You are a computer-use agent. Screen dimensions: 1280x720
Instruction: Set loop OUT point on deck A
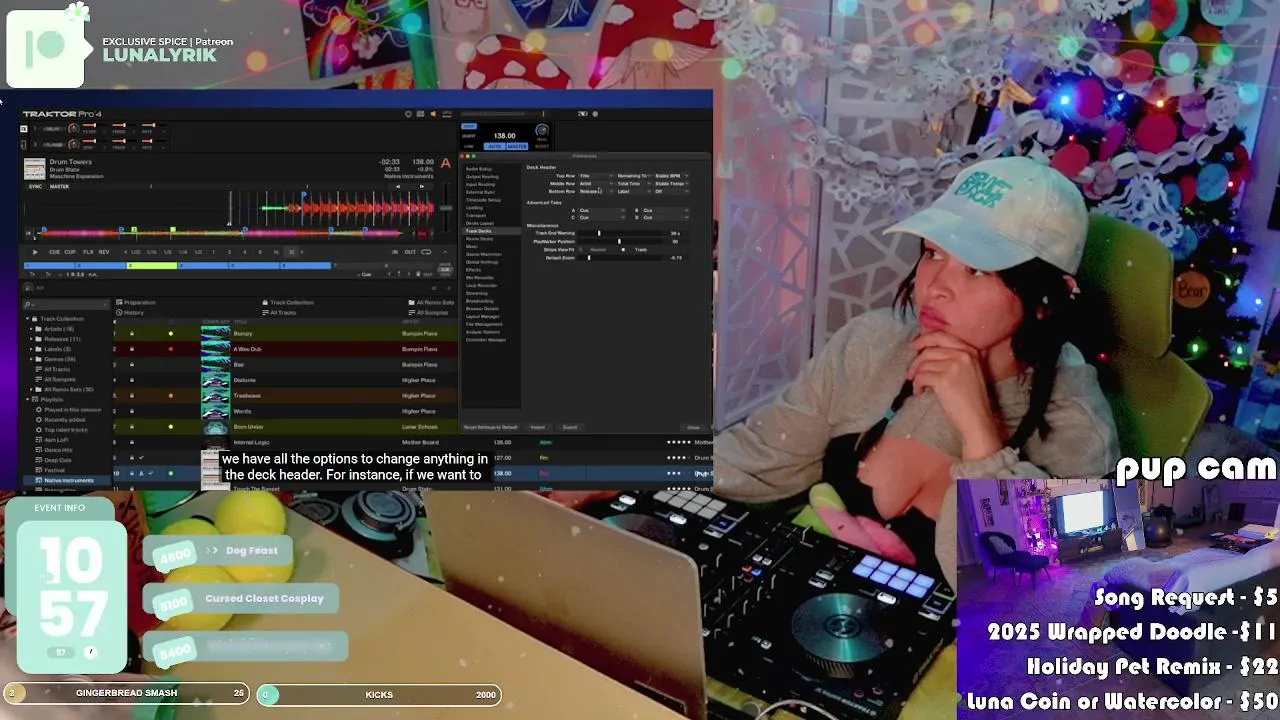pyautogui.click(x=410, y=252)
